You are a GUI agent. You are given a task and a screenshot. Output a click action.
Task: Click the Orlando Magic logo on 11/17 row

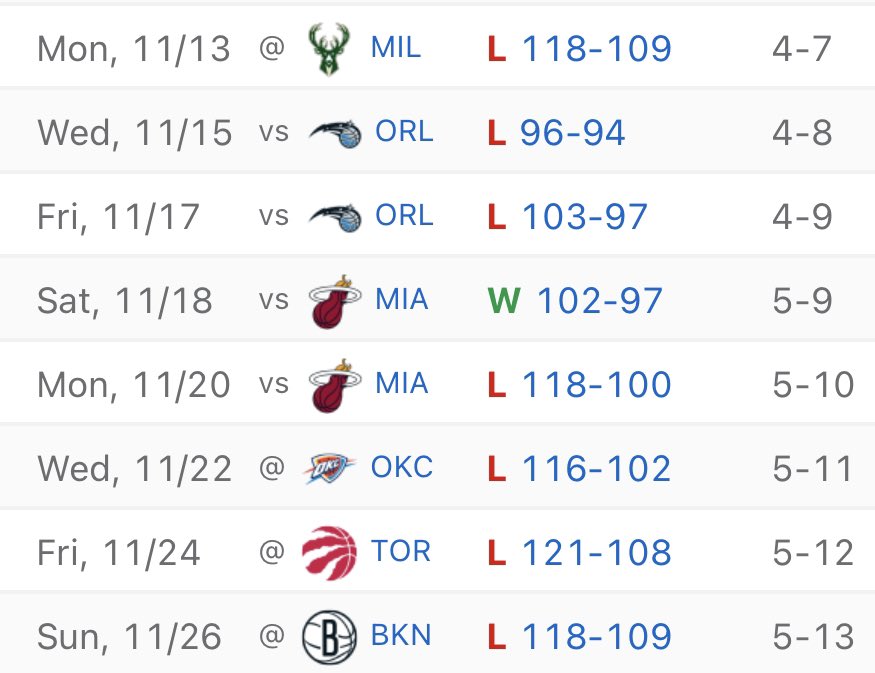coord(335,218)
